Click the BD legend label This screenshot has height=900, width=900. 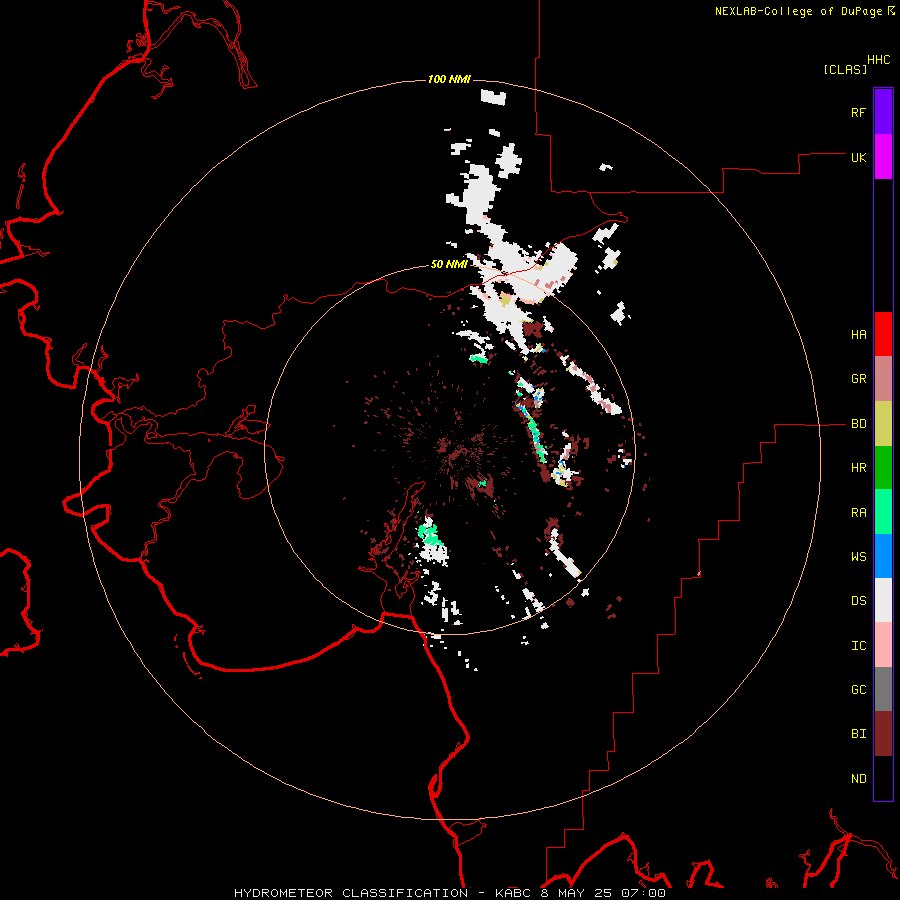[x=858, y=424]
